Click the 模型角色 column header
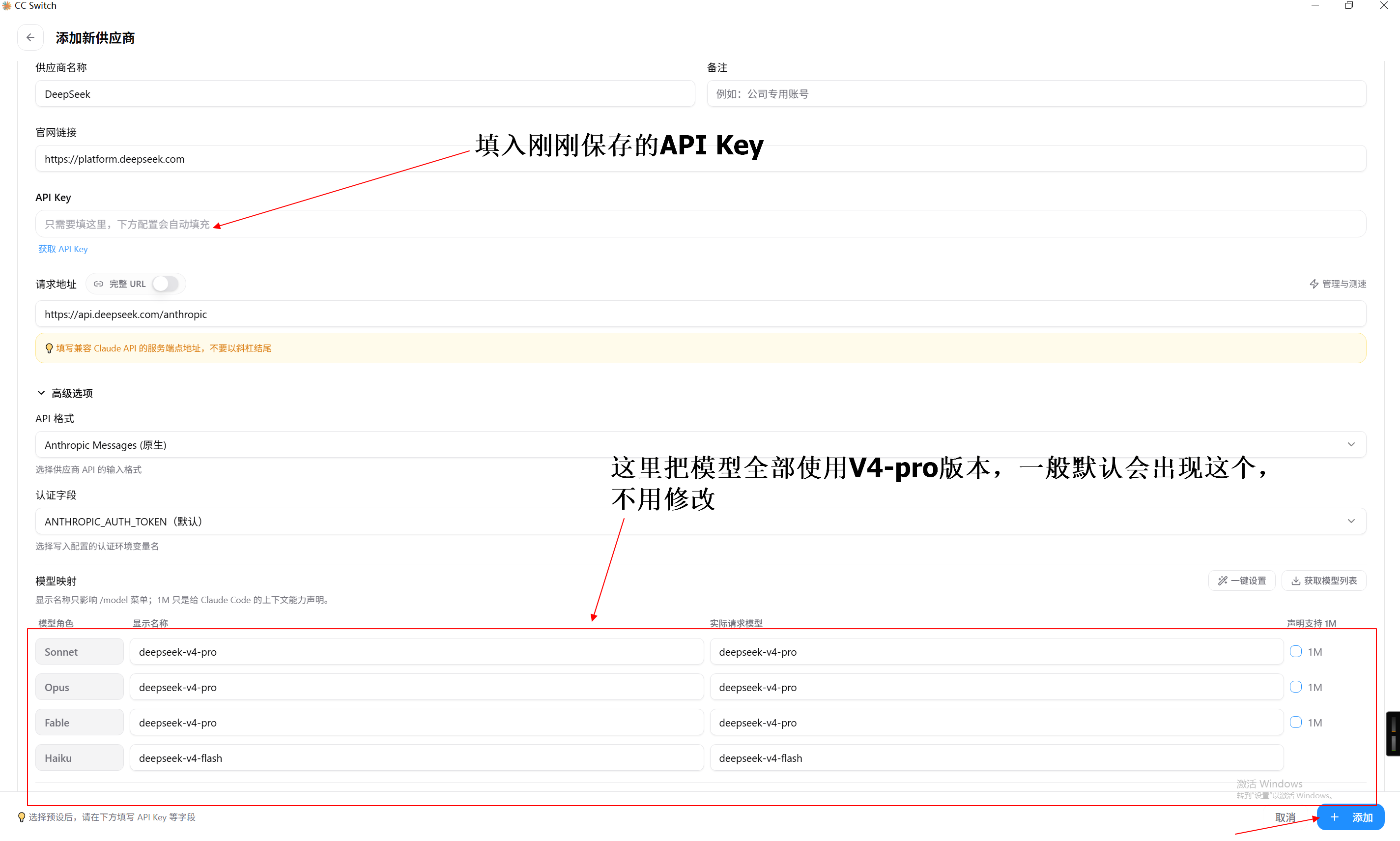This screenshot has width=1400, height=841. [x=56, y=623]
